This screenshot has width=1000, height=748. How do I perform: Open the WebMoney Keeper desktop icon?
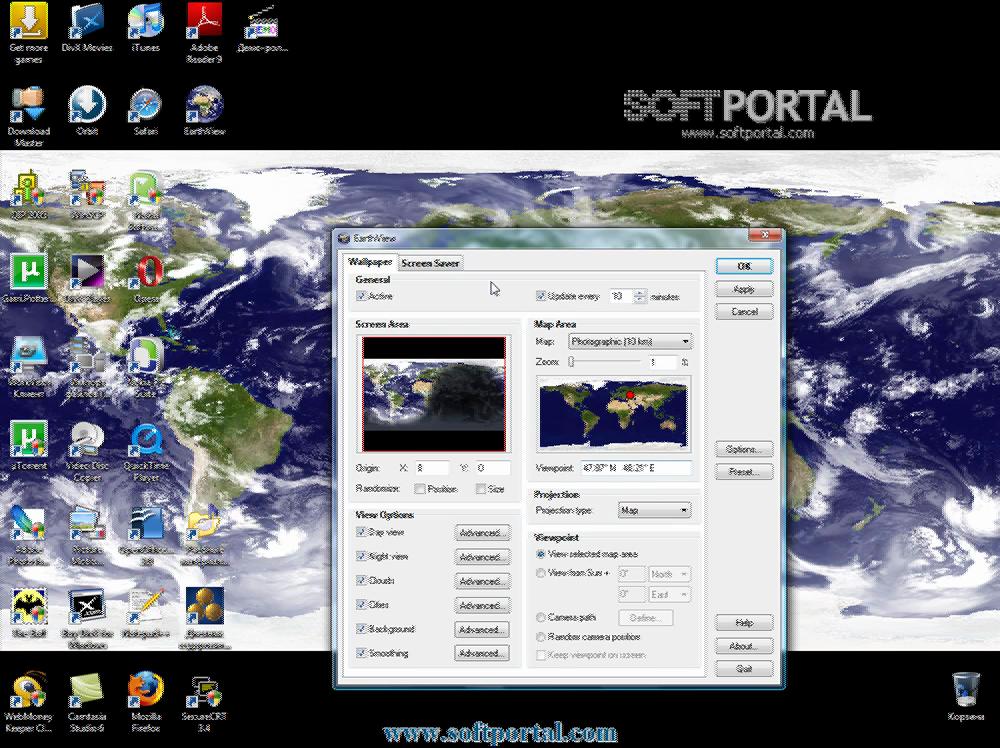click(28, 703)
